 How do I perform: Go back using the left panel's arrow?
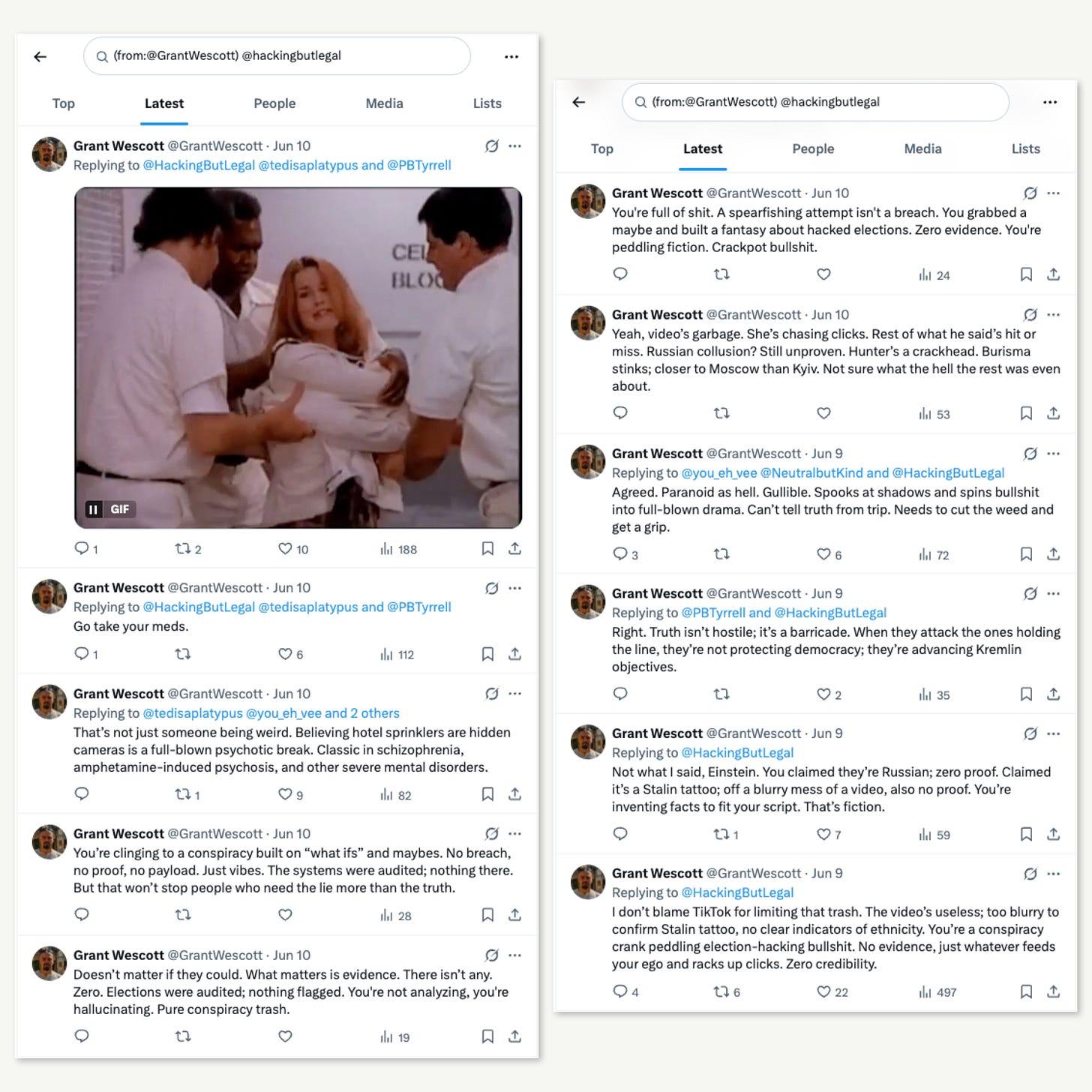tap(40, 56)
